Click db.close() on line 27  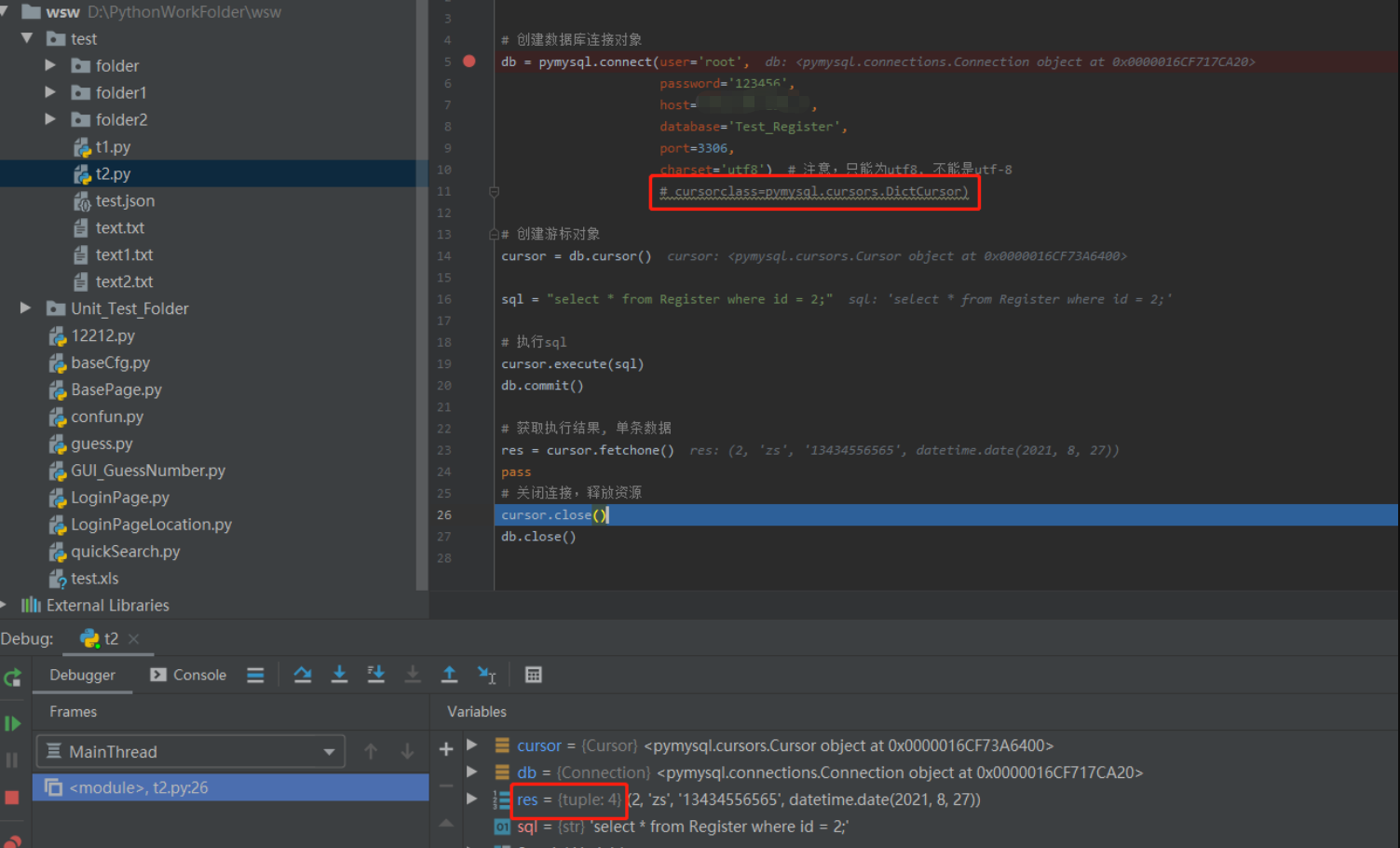click(538, 537)
